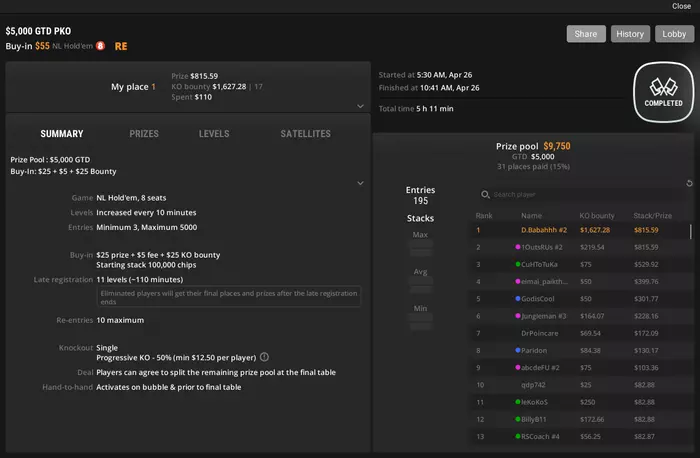Click the blue dot beside GodisCool
The image size is (700, 458).
coord(518,298)
